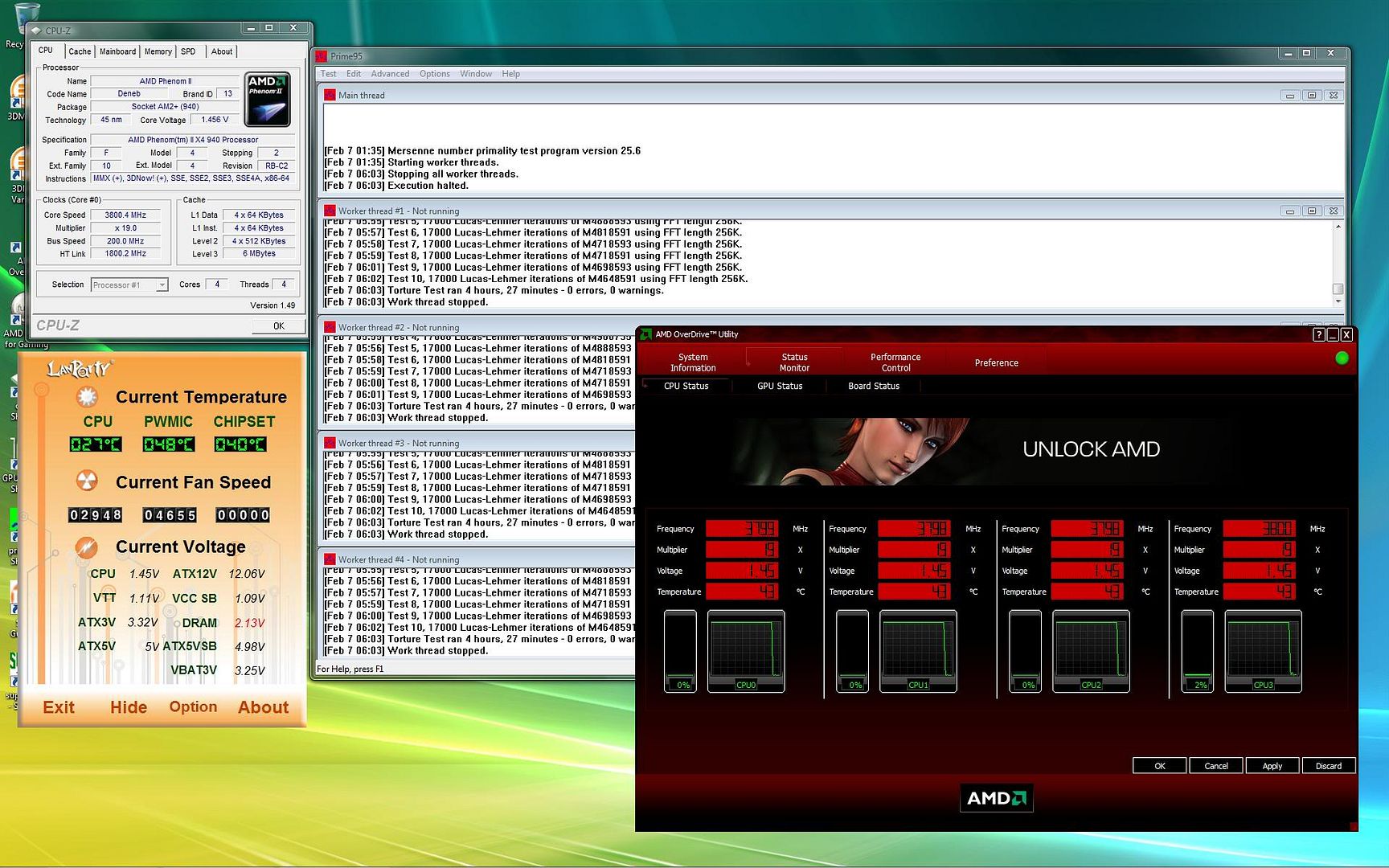Click the CPU0 load percentage bar
Screen dimensions: 1389x868
[680, 651]
